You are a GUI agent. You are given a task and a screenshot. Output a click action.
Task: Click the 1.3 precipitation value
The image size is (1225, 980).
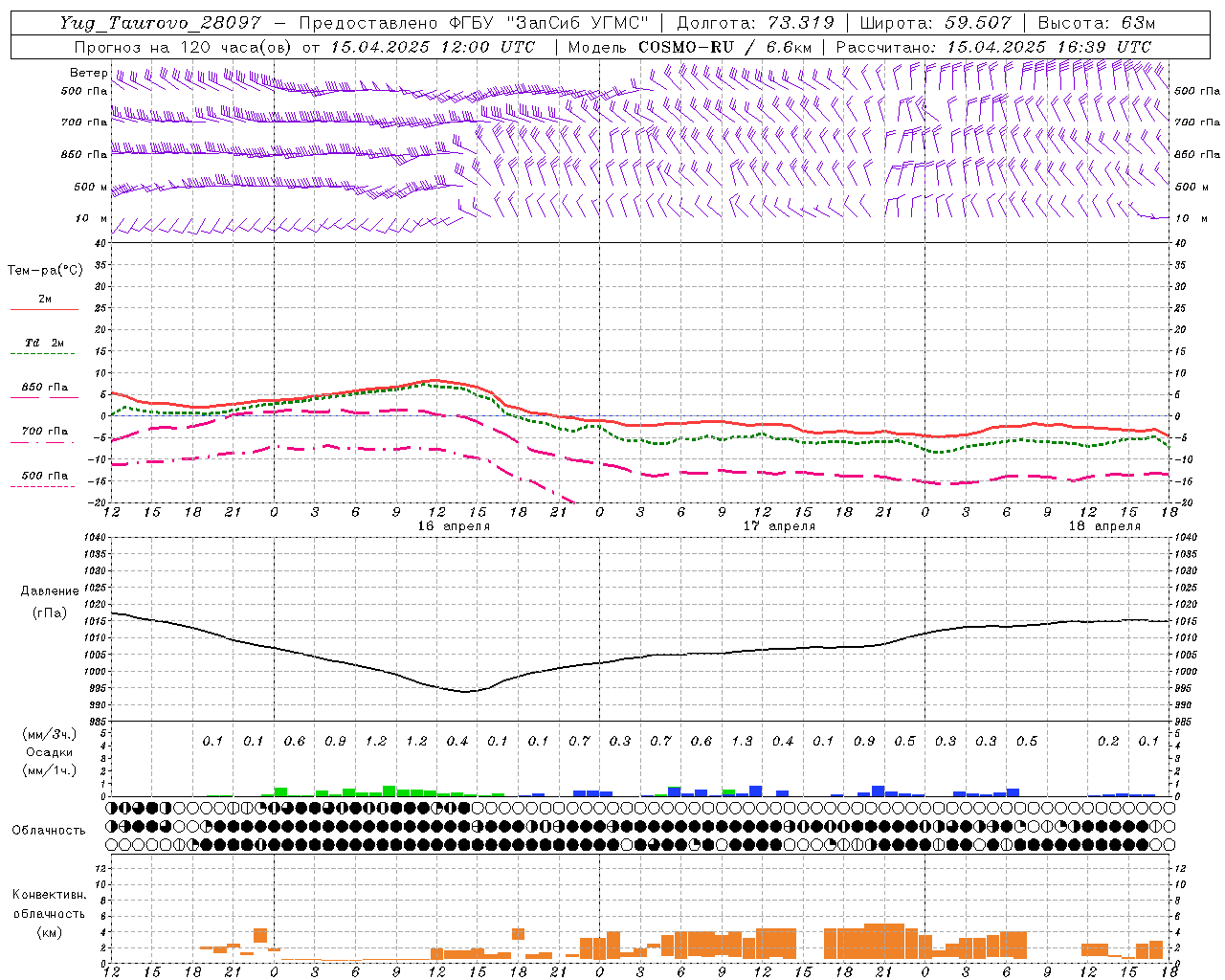742,741
